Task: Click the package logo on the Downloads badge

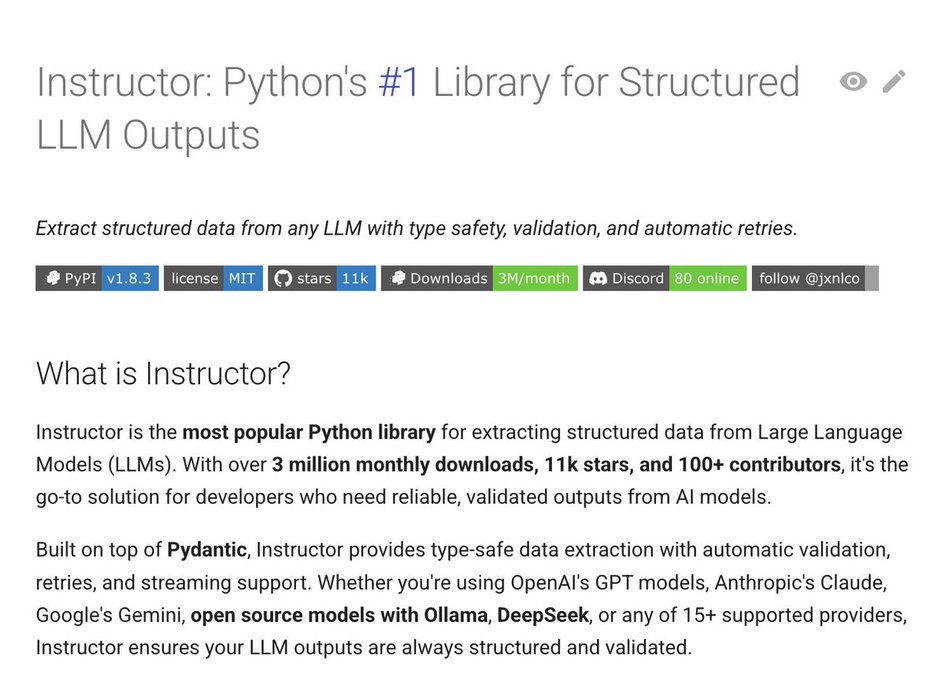Action: coord(397,279)
